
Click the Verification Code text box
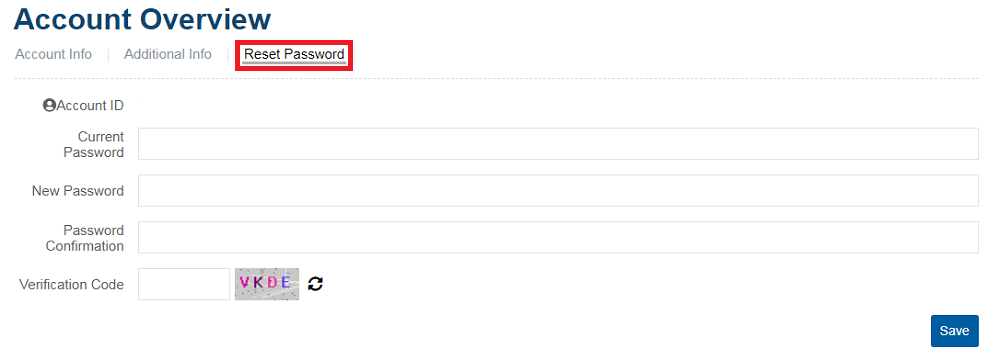(184, 284)
